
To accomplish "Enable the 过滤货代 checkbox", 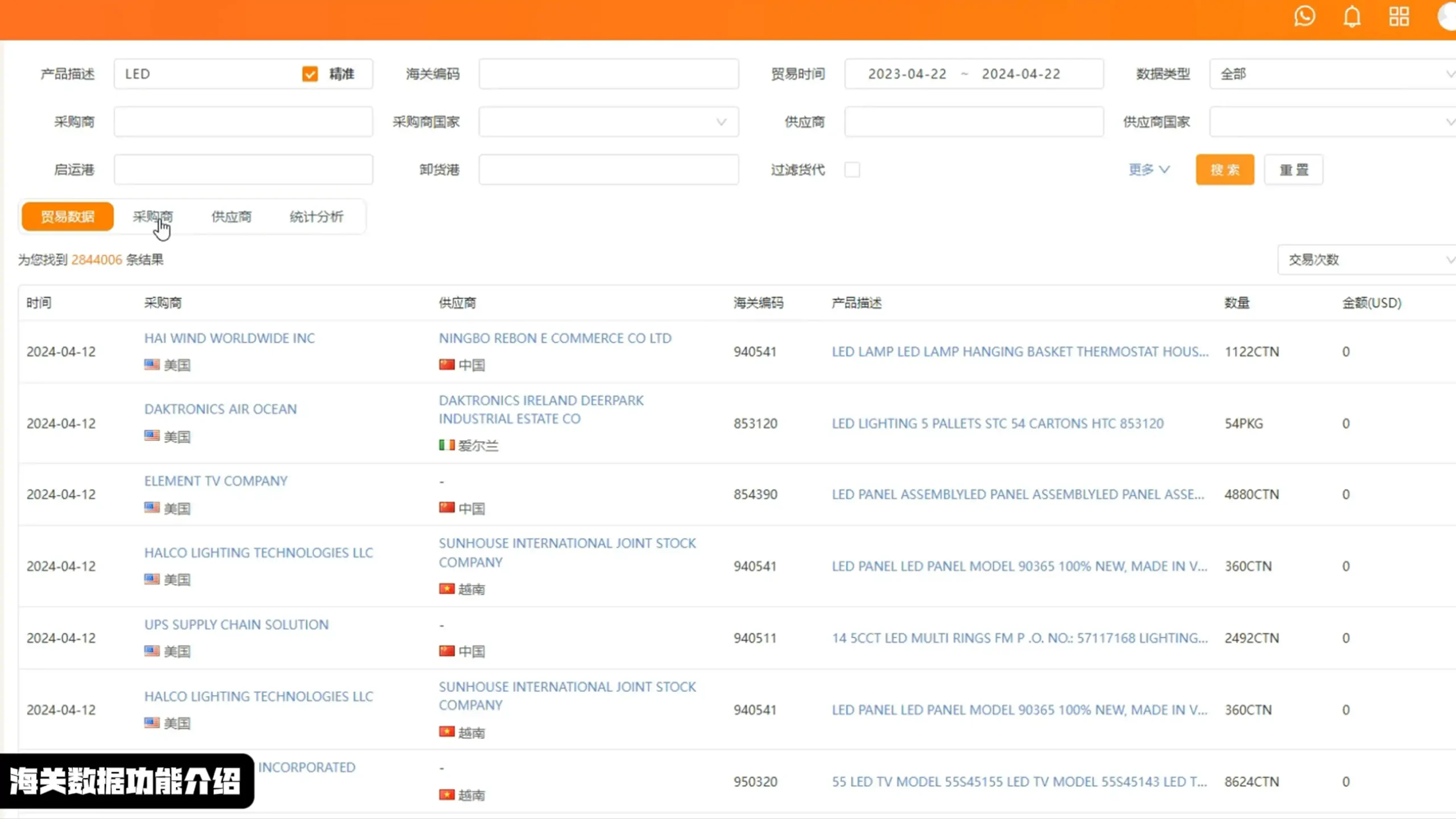I will pos(852,169).
